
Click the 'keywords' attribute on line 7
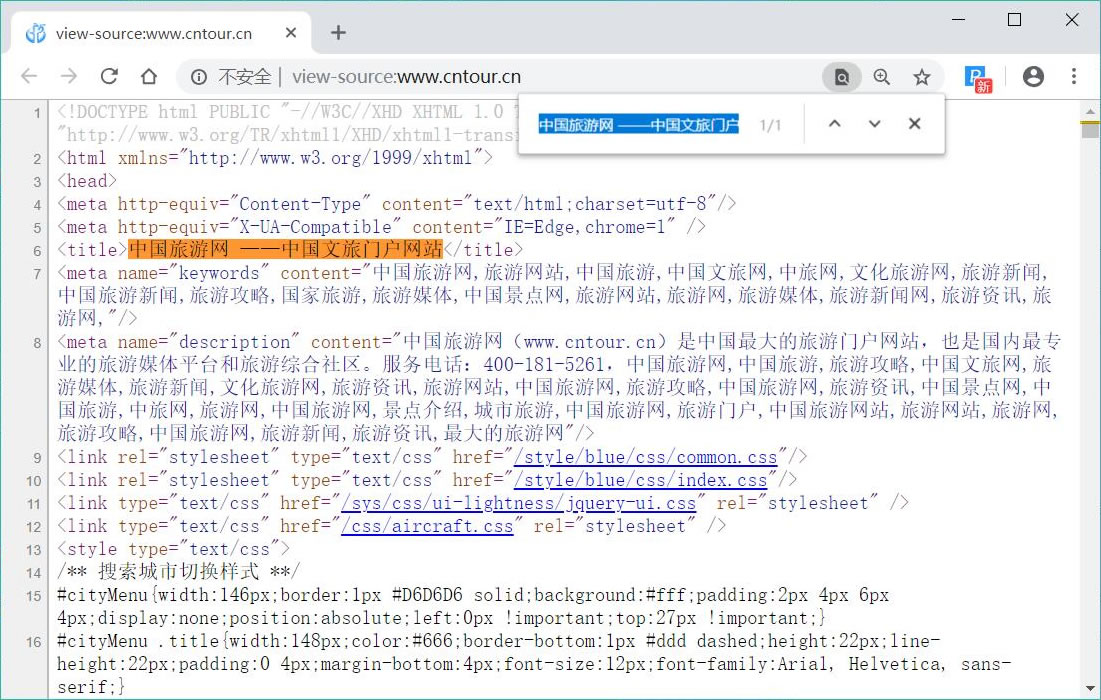tap(219, 273)
